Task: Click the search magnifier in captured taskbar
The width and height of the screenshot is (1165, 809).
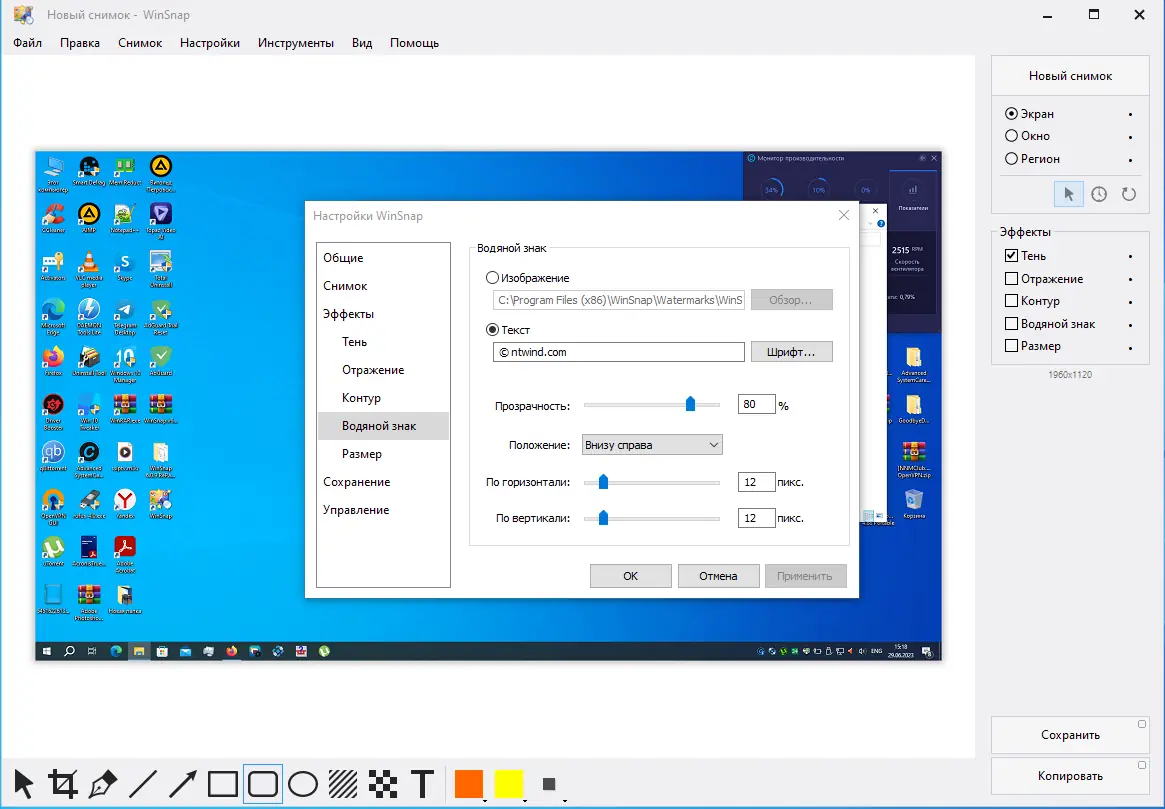Action: (69, 652)
